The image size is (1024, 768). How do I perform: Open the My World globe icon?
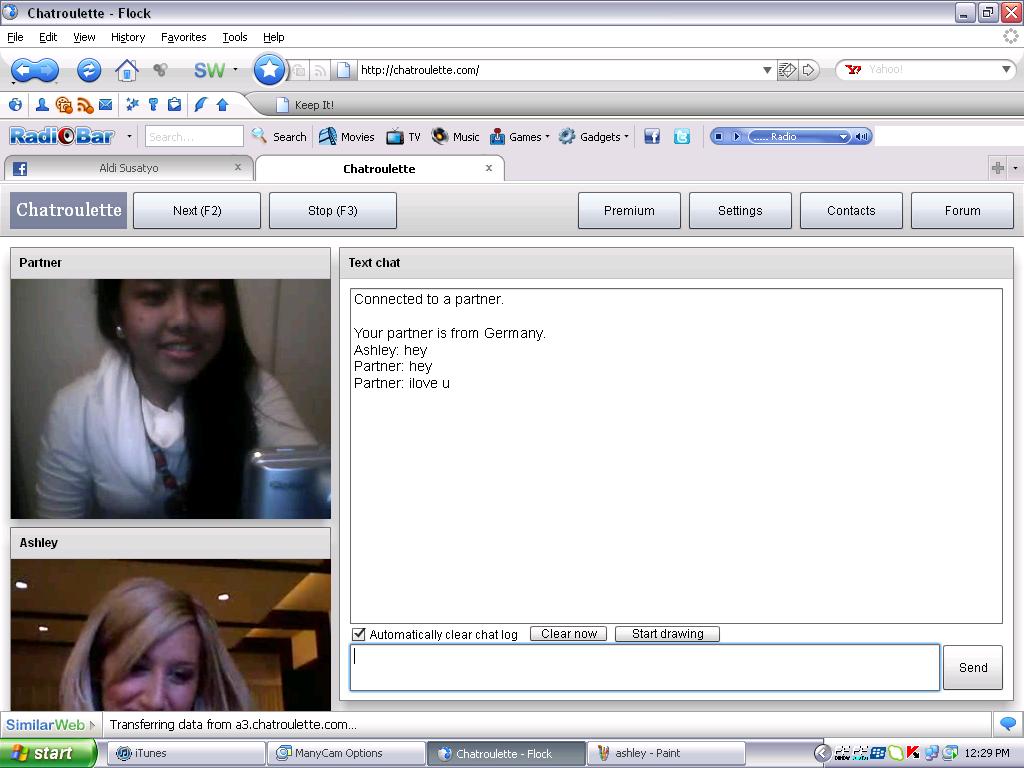click(16, 104)
